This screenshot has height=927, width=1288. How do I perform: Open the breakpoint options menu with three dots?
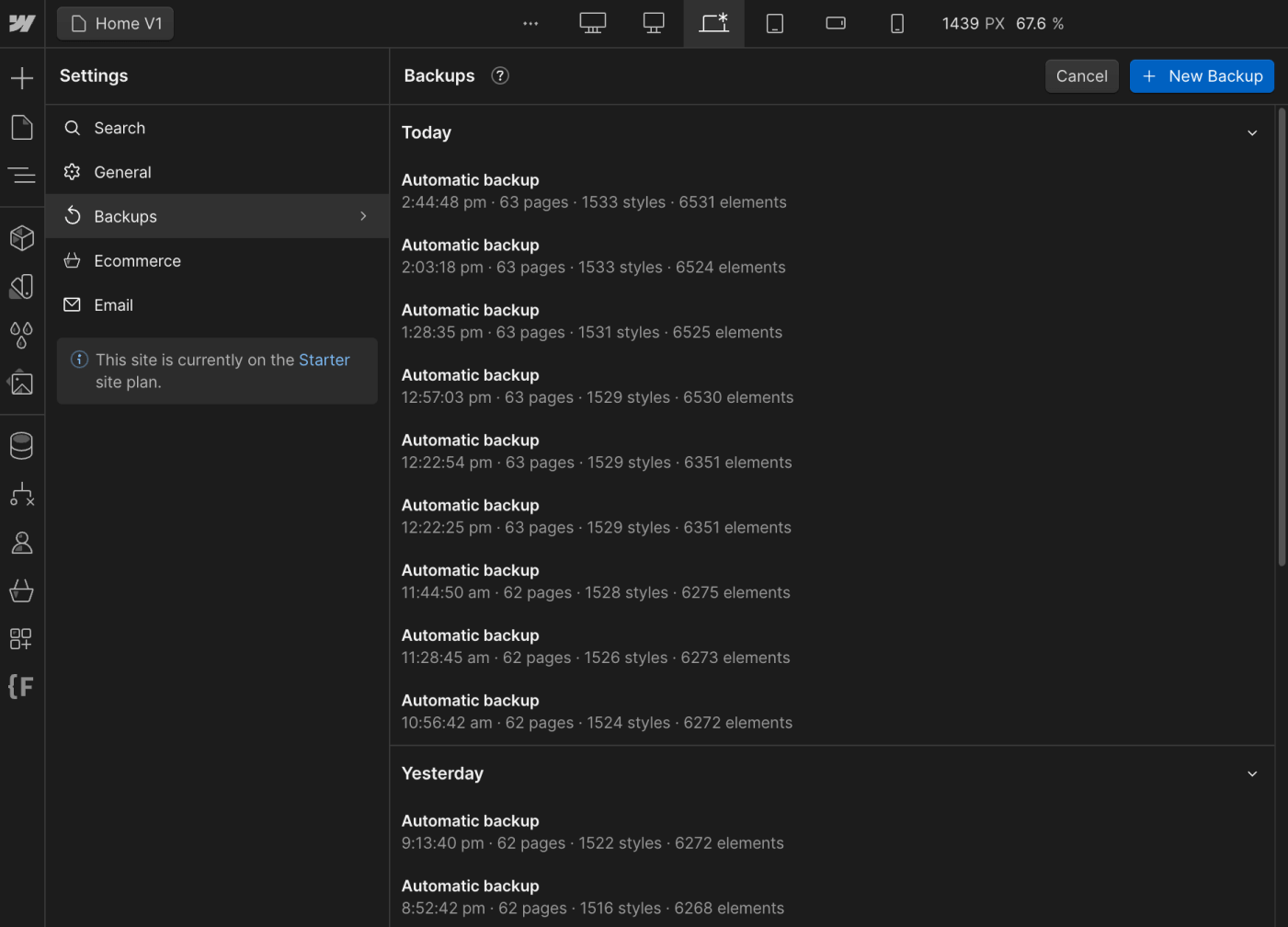[530, 23]
